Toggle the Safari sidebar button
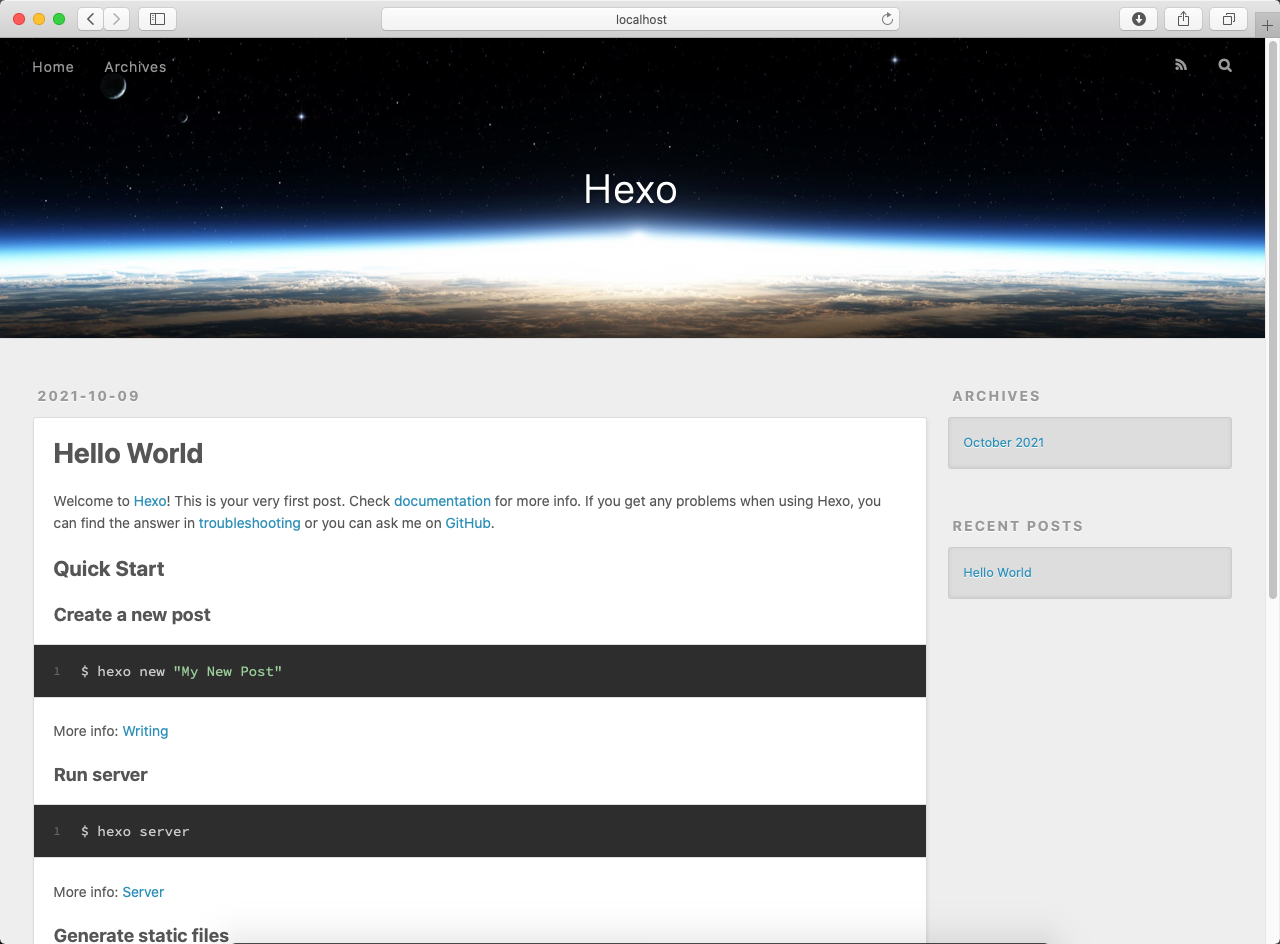Image resolution: width=1280 pixels, height=944 pixels. (157, 19)
